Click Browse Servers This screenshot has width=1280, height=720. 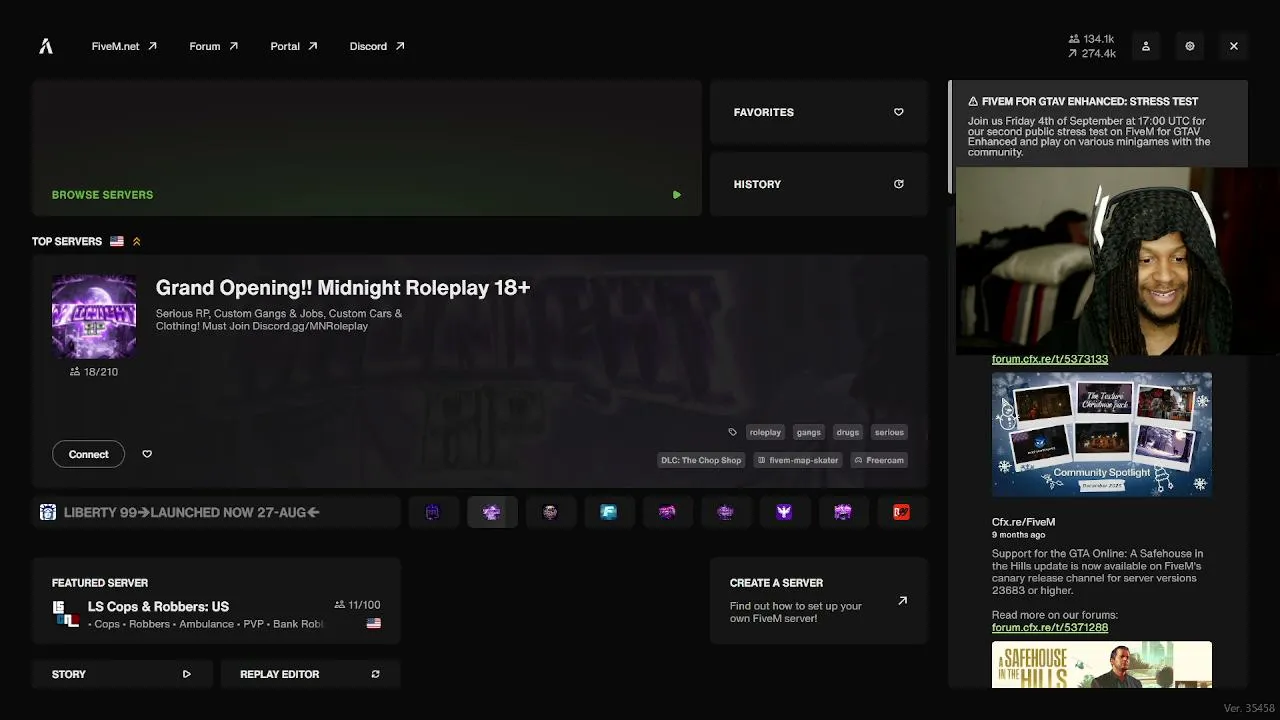tap(367, 148)
